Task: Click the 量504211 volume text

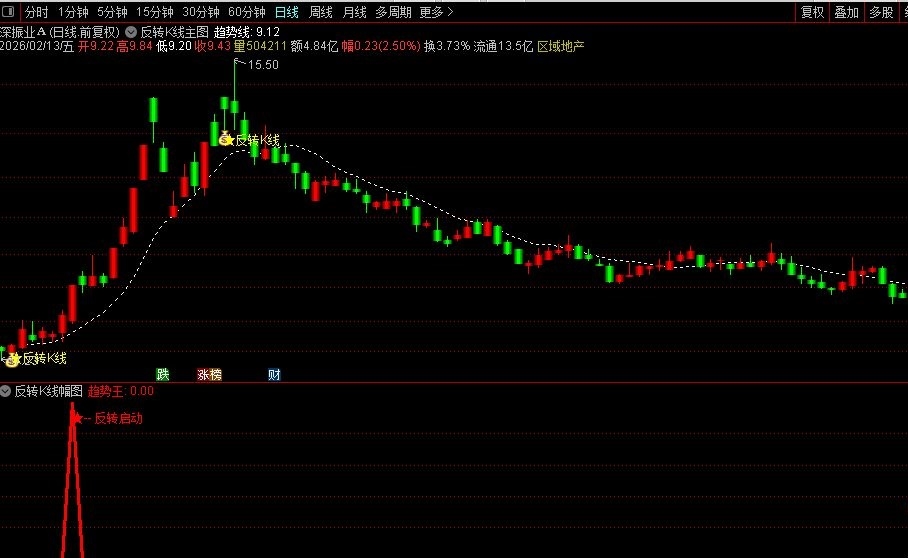Action: tap(260, 46)
